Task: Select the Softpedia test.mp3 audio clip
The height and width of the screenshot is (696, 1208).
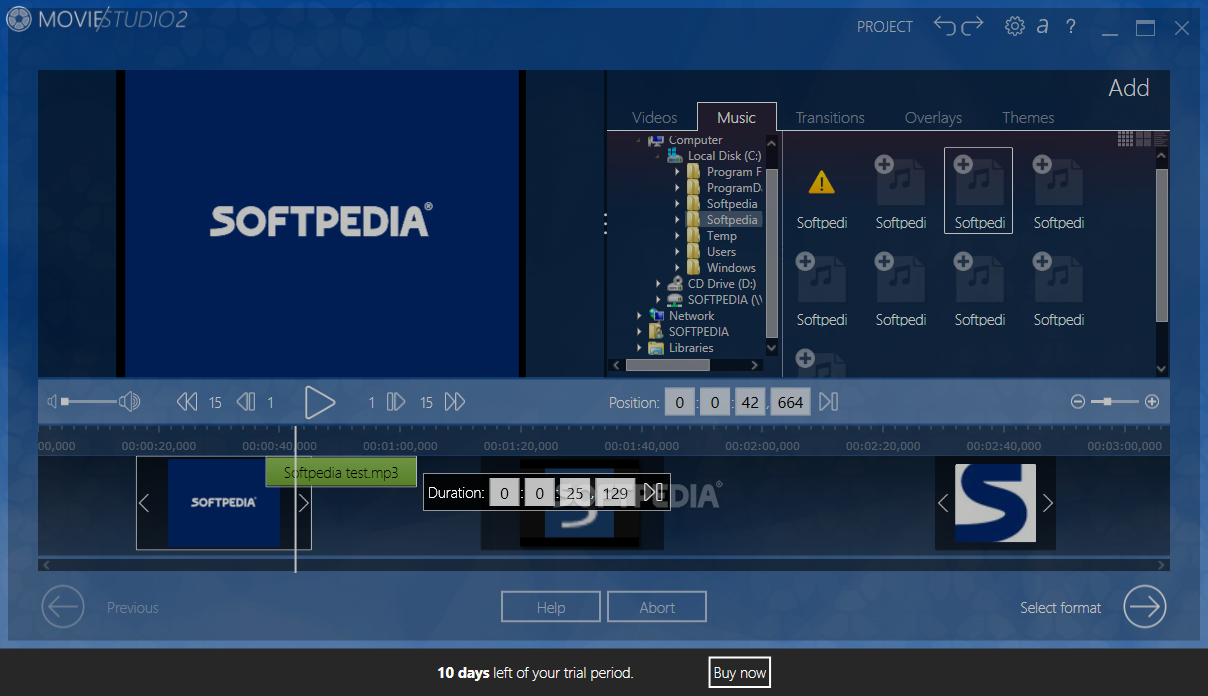Action: click(341, 473)
